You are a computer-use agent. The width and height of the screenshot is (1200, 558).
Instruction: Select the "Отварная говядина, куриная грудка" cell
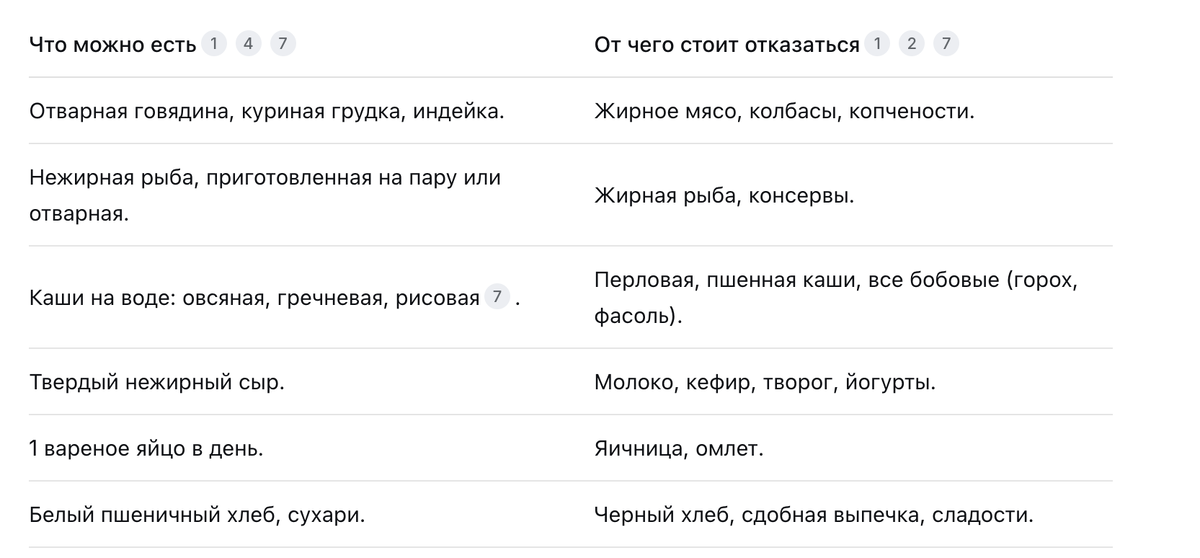(267, 111)
